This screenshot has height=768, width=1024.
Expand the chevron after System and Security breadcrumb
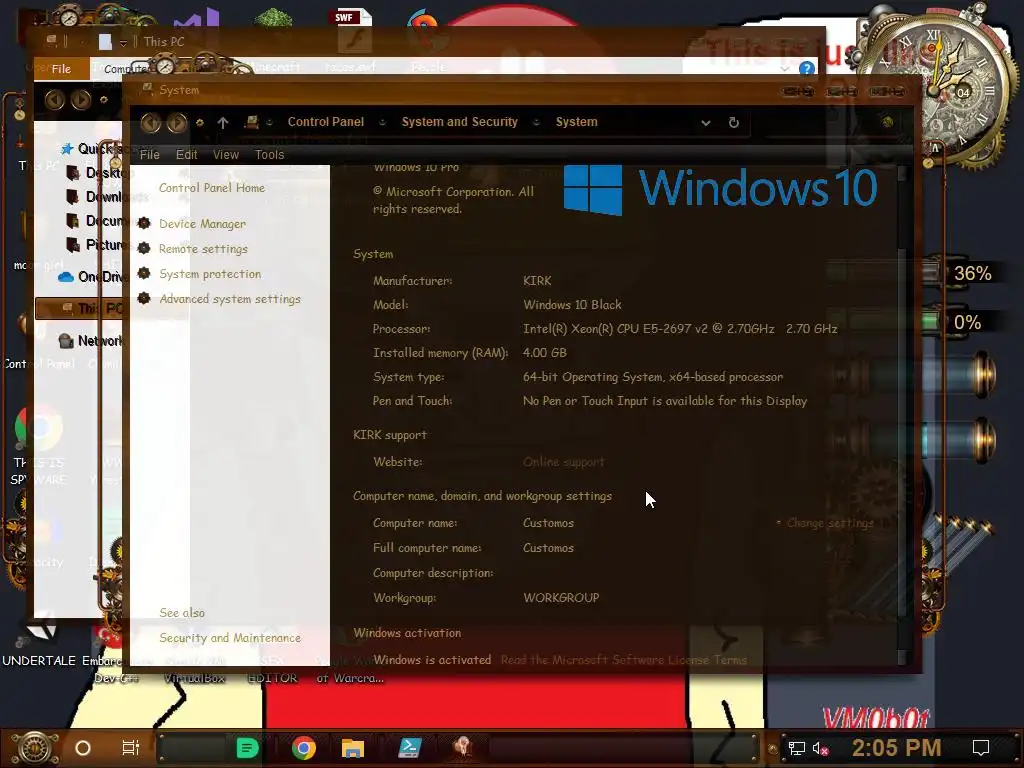tap(536, 122)
